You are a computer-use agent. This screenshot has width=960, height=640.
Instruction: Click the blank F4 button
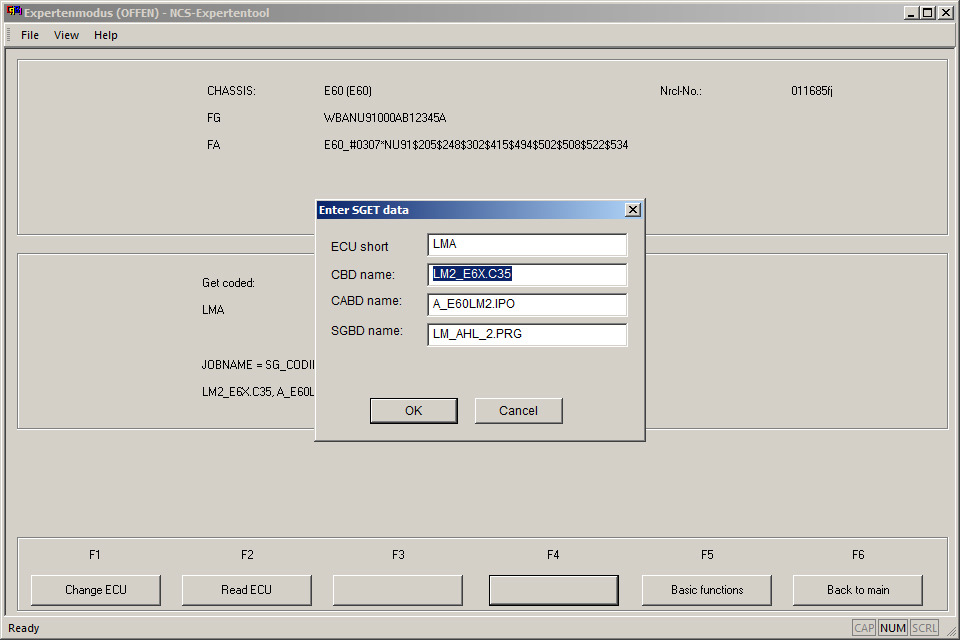coord(553,590)
